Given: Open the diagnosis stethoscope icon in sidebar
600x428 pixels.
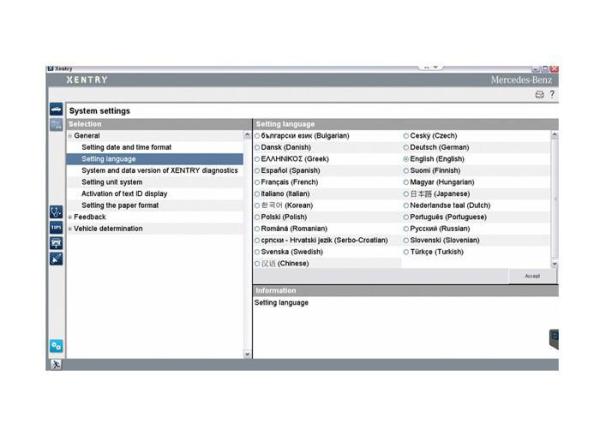Looking at the screenshot, I should 56,212.
